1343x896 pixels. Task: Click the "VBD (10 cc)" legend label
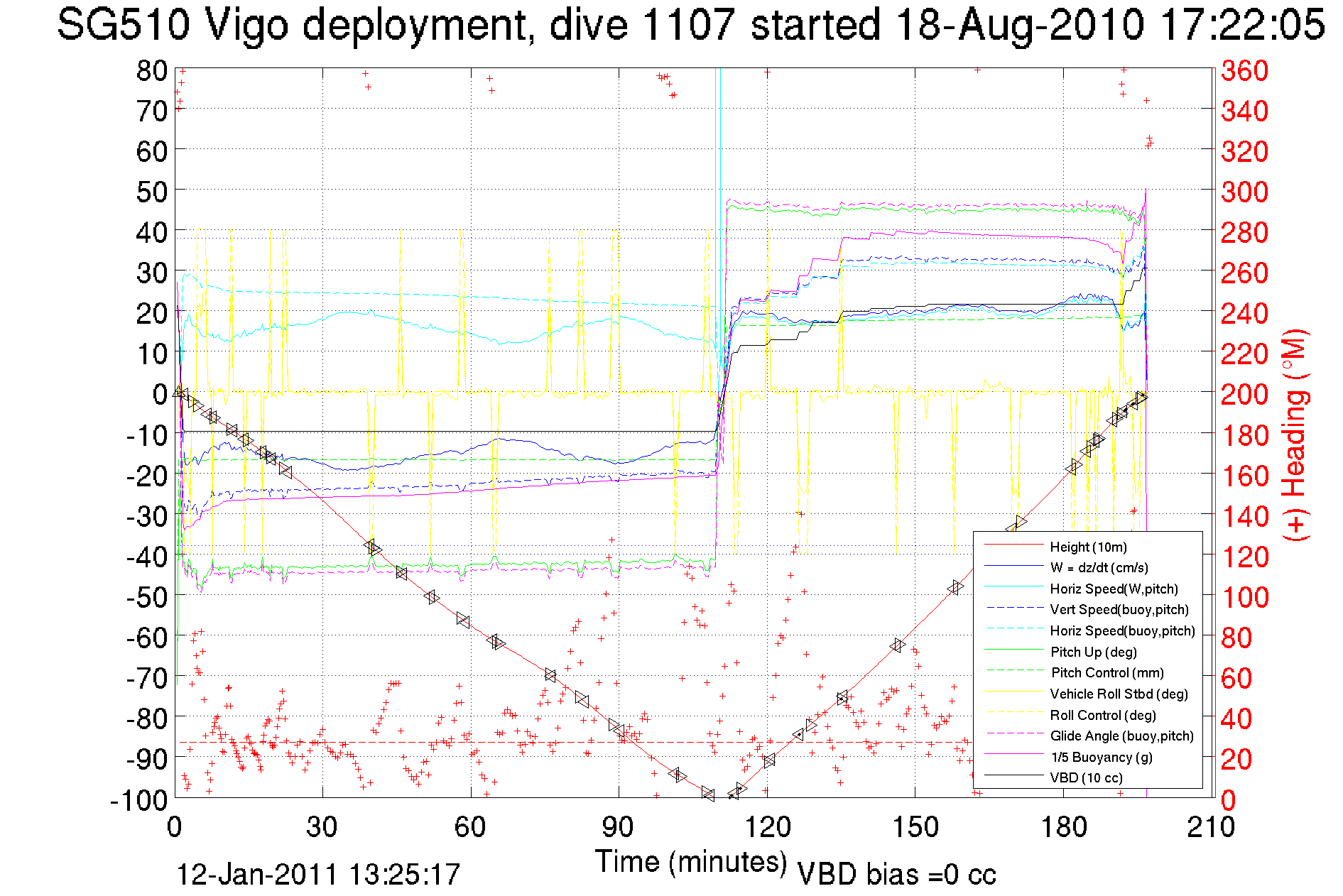pos(1086,777)
